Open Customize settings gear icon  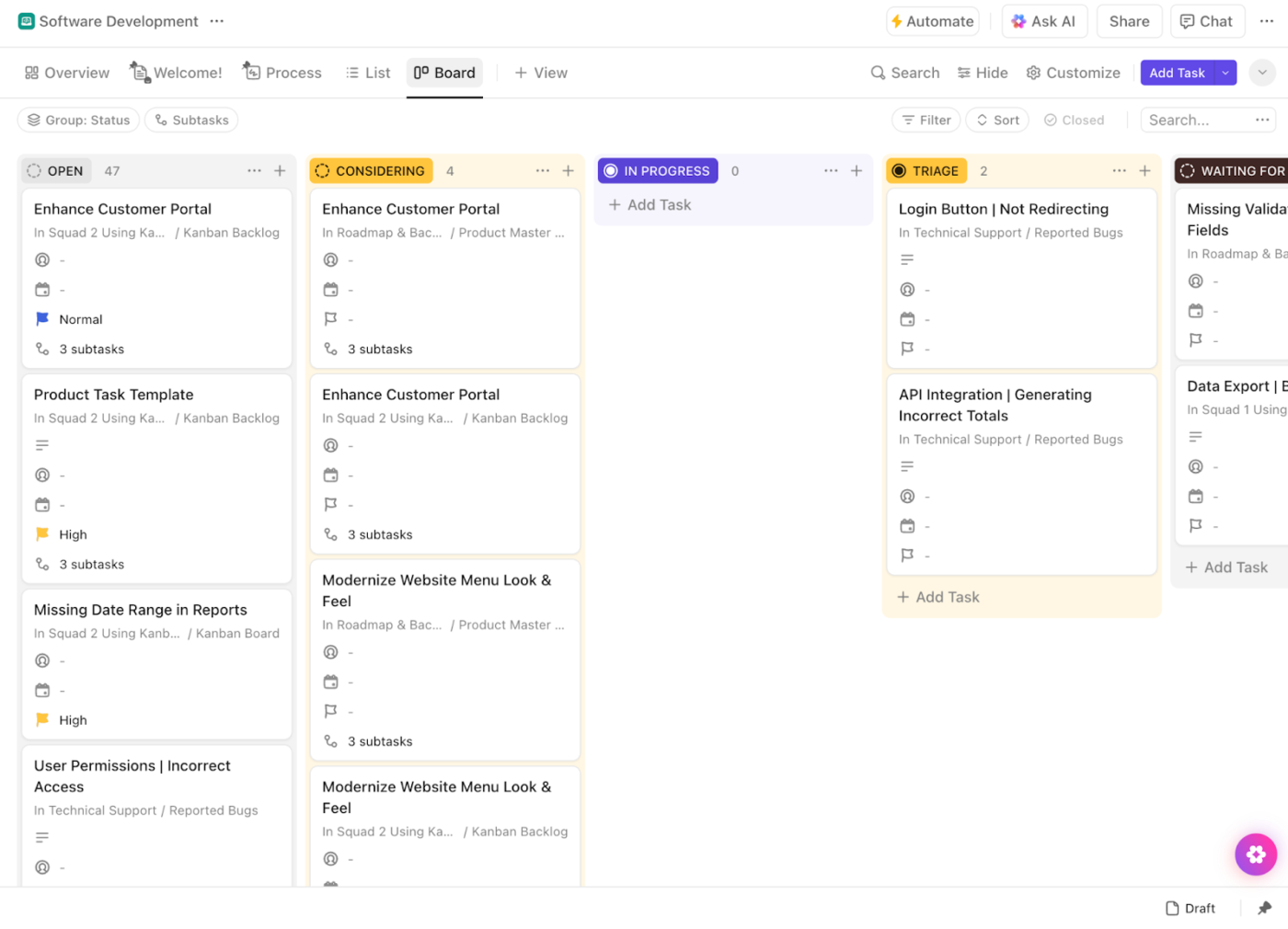(x=1034, y=72)
